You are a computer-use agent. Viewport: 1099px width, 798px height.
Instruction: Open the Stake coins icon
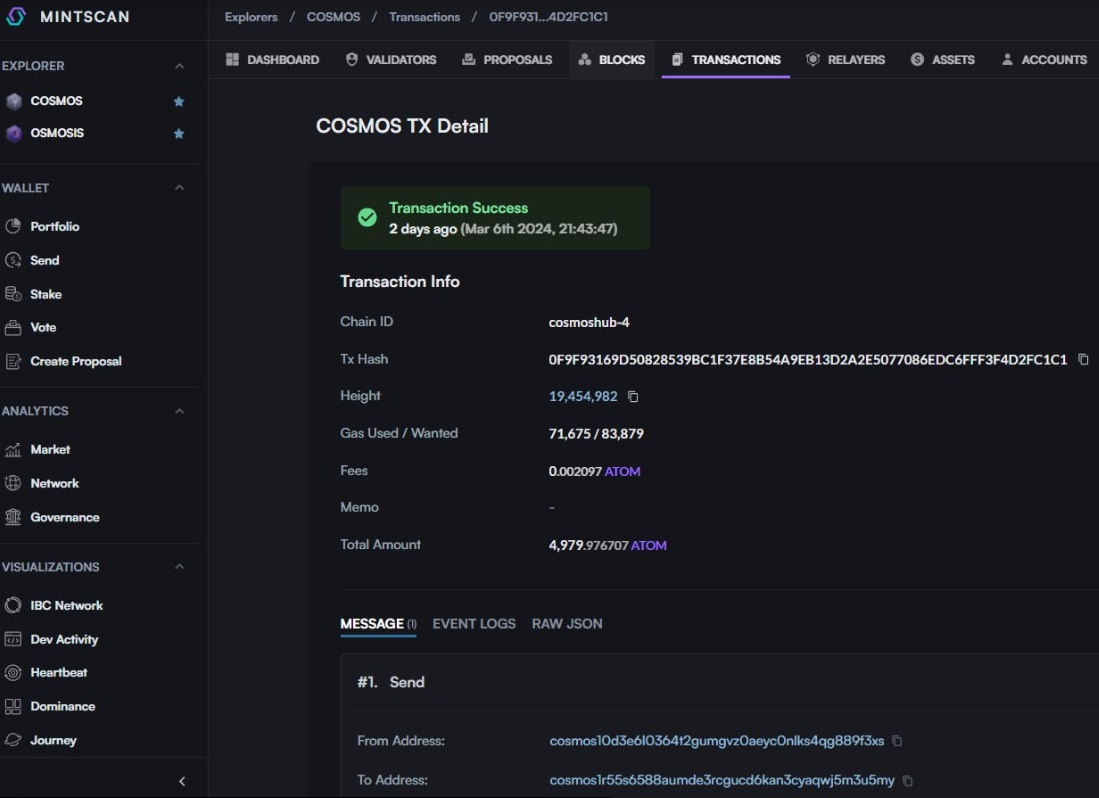click(13, 294)
